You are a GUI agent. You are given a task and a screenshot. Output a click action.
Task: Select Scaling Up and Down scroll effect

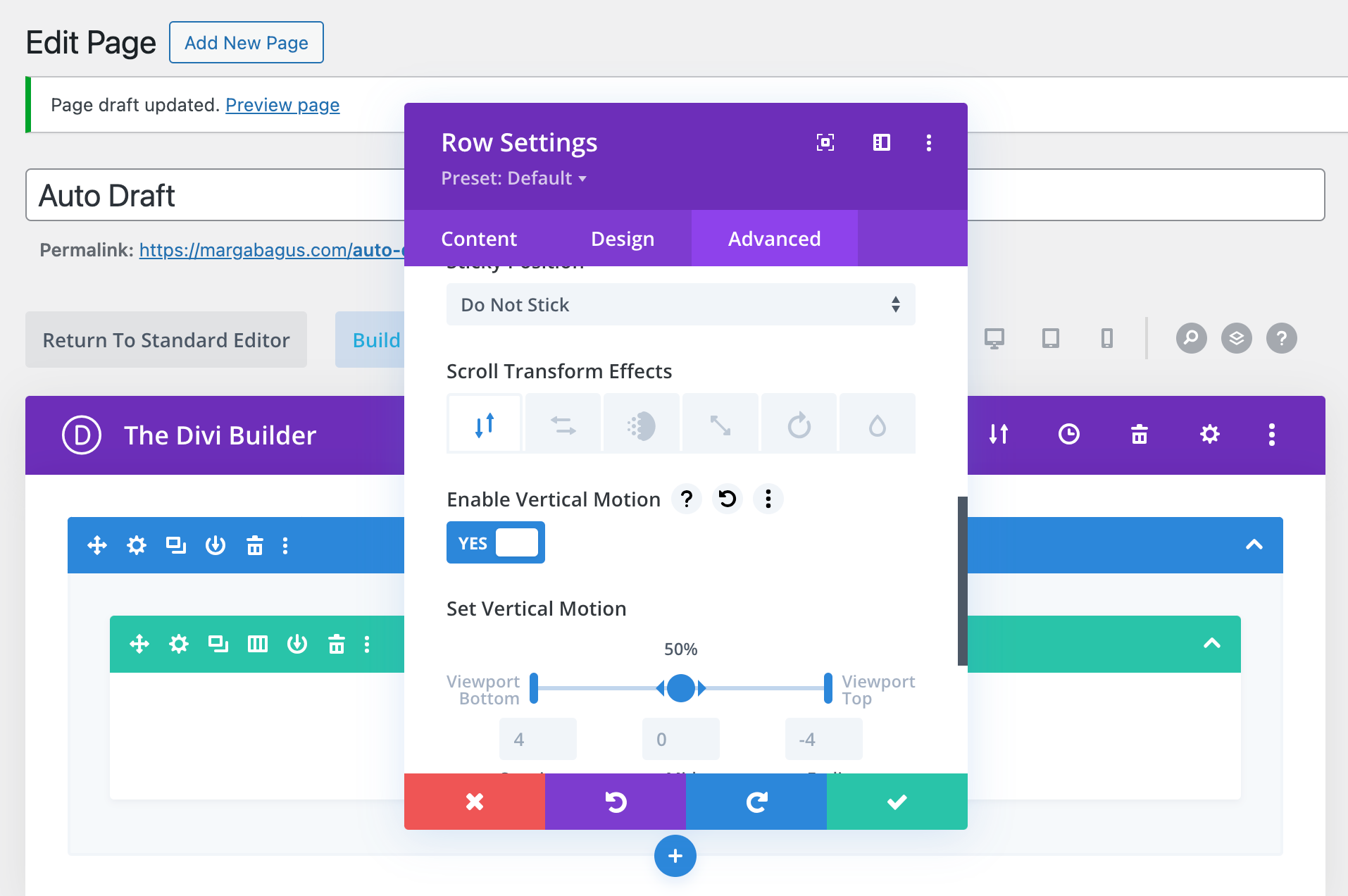pos(720,425)
